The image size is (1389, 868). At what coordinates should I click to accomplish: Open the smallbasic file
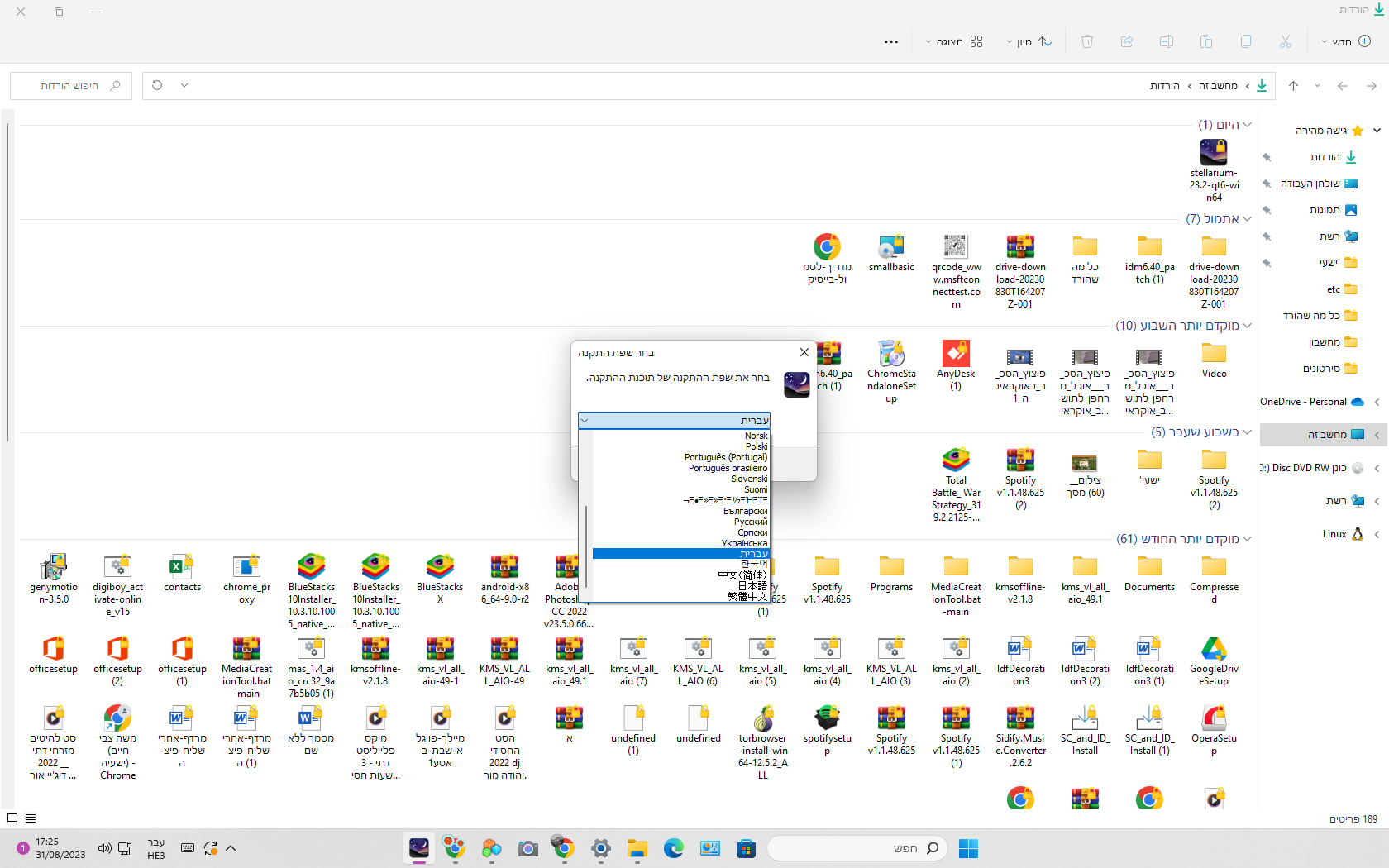point(891,253)
